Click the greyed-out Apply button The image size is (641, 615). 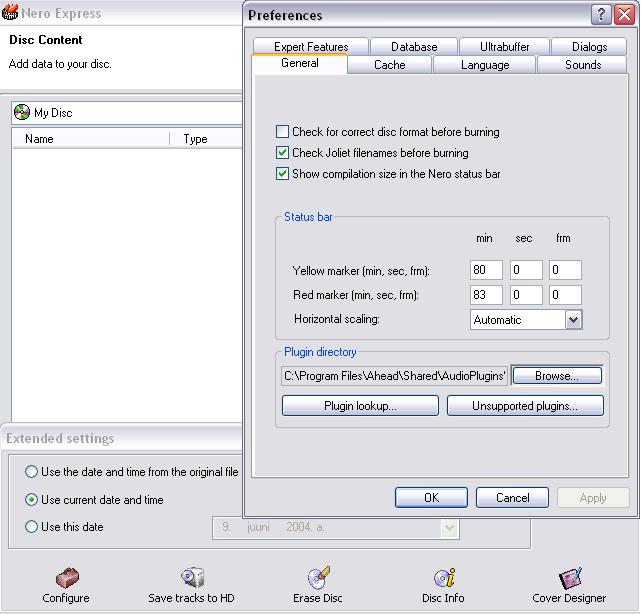pos(593,498)
